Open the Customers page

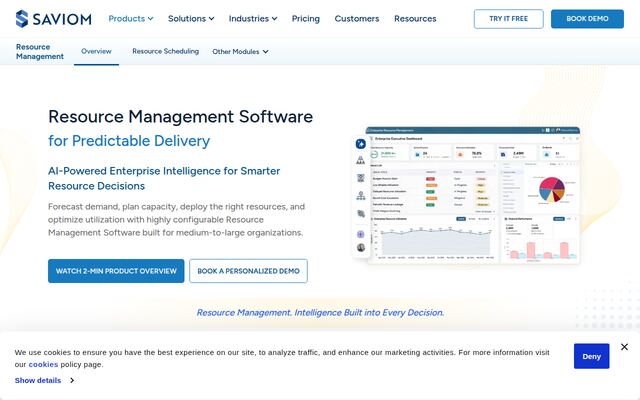357,19
